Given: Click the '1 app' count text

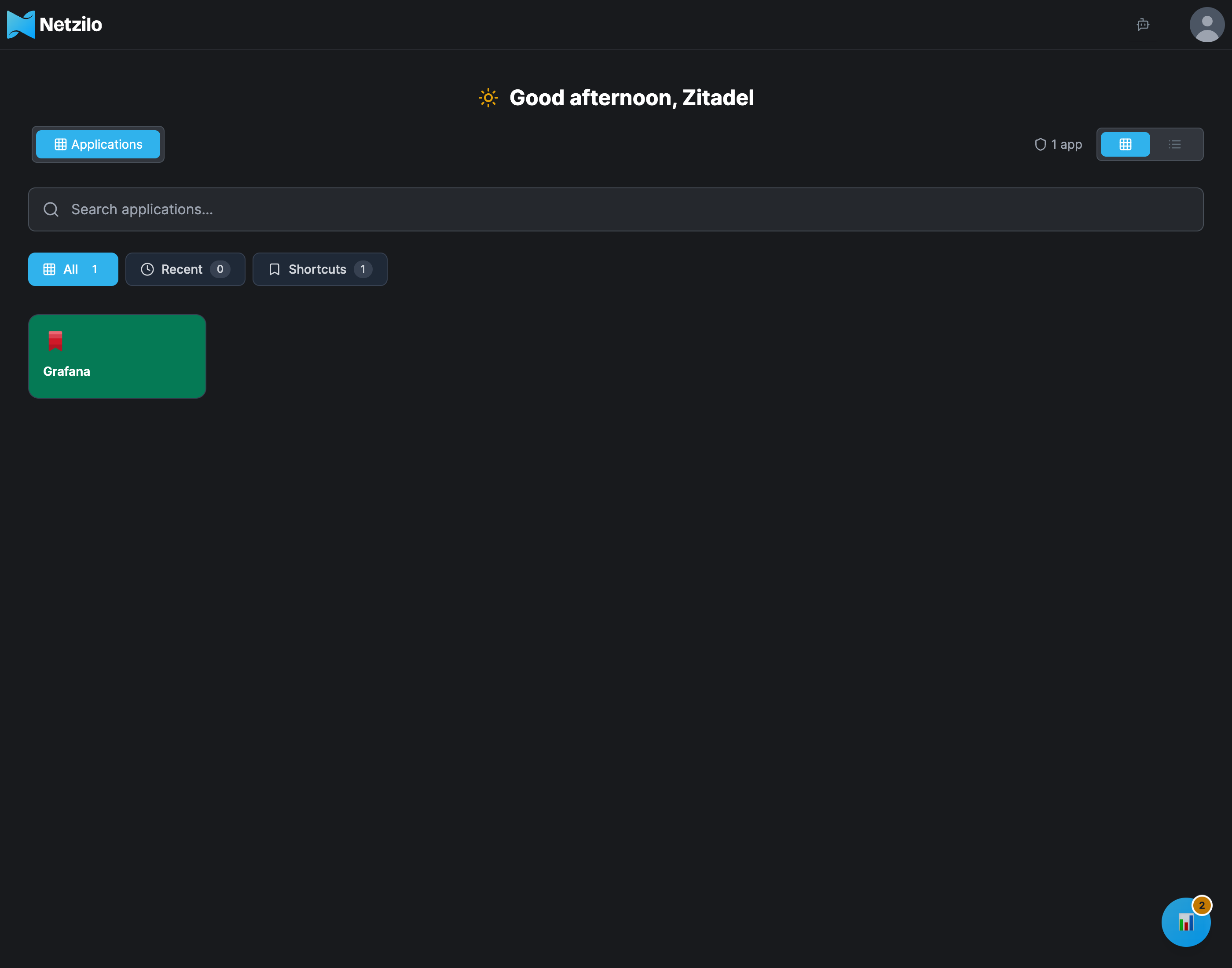Looking at the screenshot, I should pos(1067,144).
